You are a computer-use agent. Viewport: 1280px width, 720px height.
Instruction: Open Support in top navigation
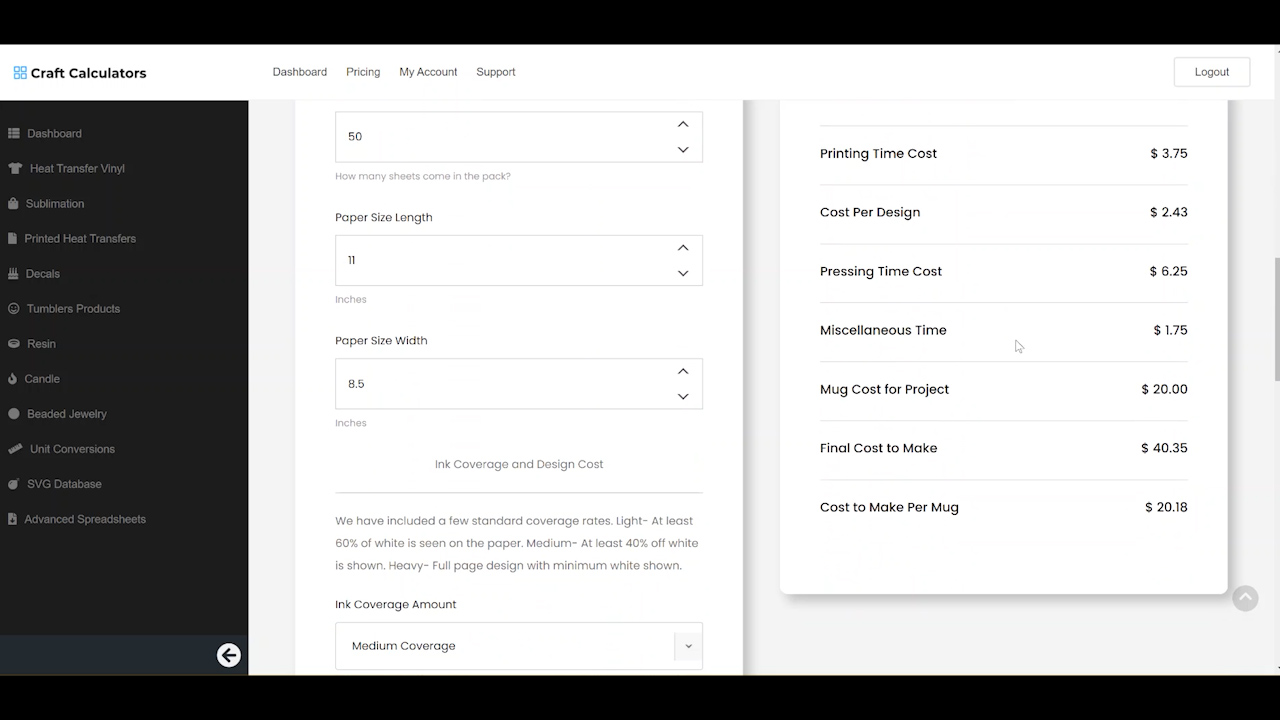496,72
